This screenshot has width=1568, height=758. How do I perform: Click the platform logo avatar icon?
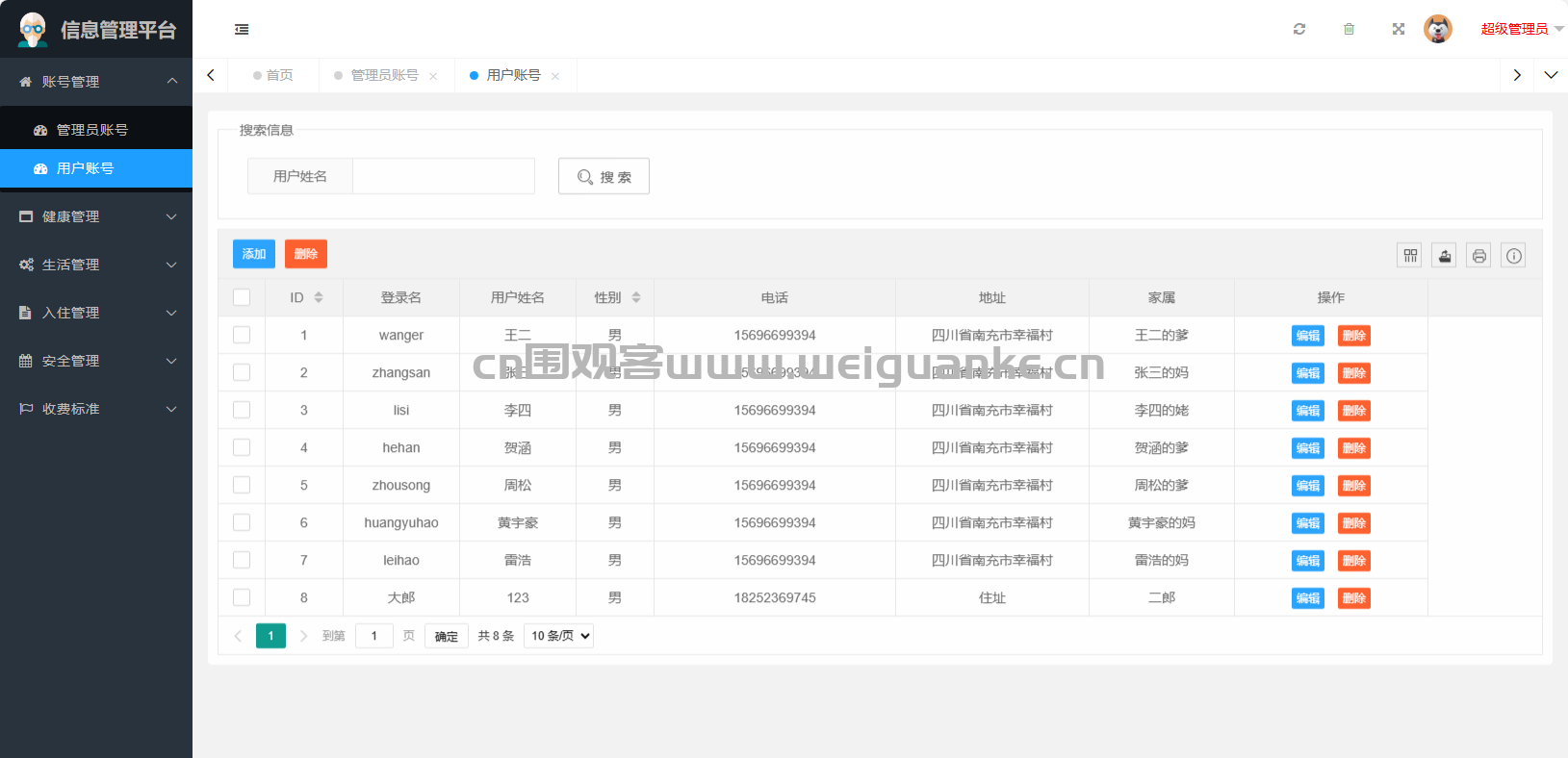[33, 30]
